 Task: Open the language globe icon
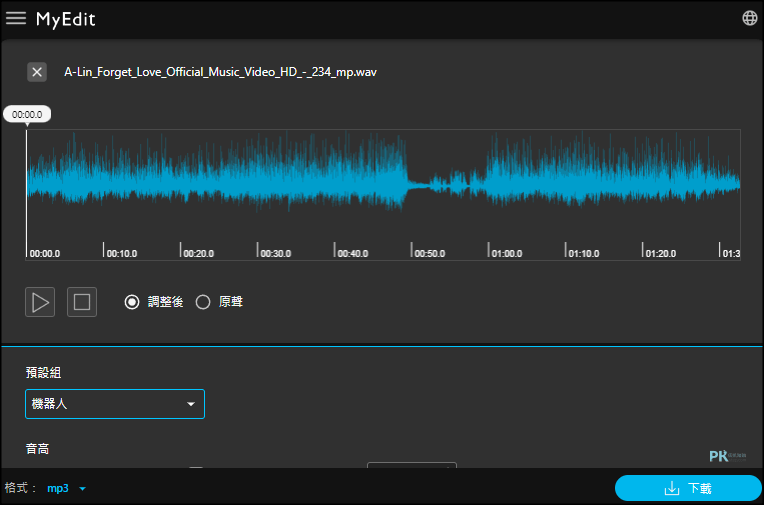click(x=749, y=18)
